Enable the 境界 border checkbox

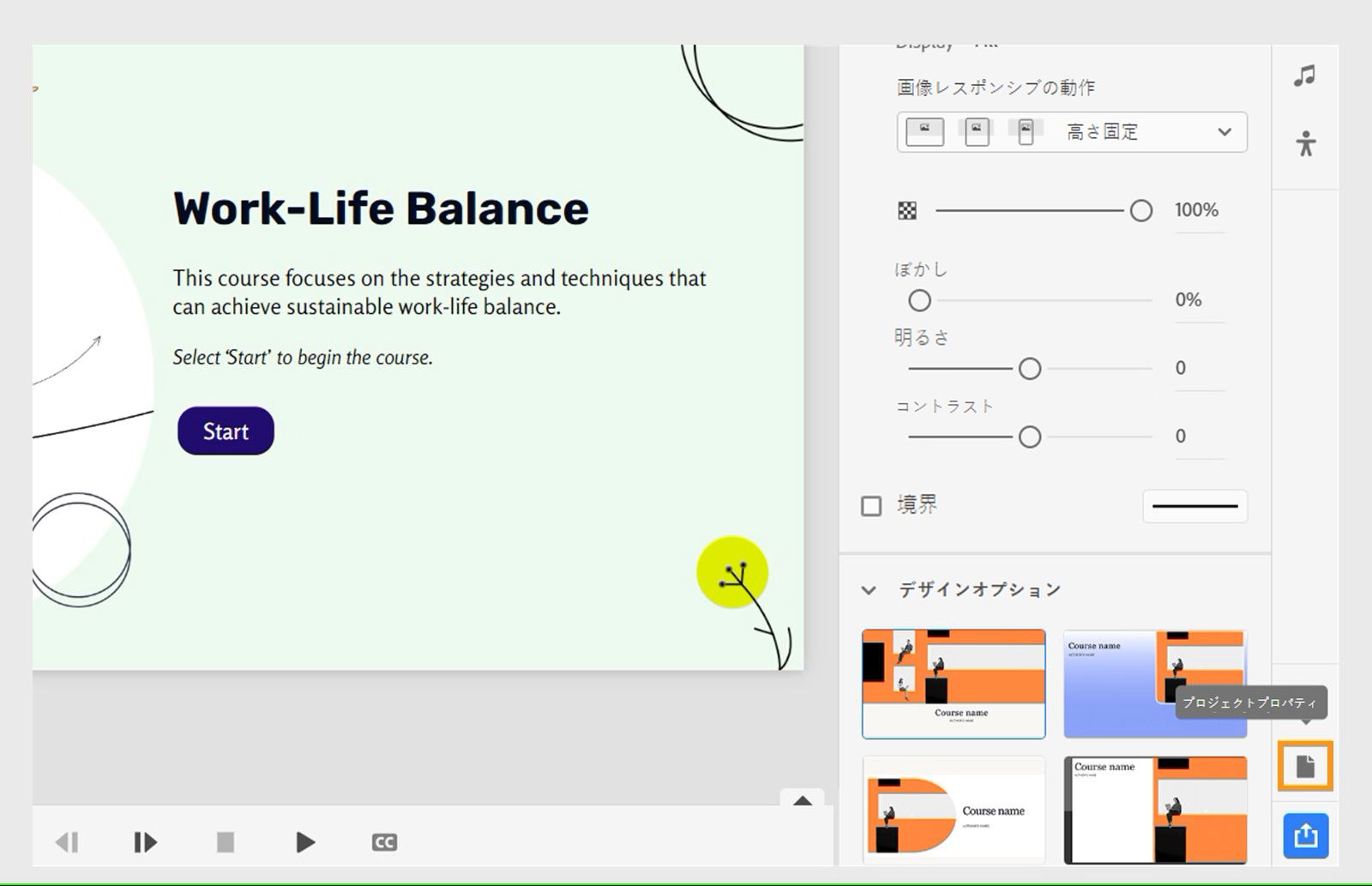[870, 505]
